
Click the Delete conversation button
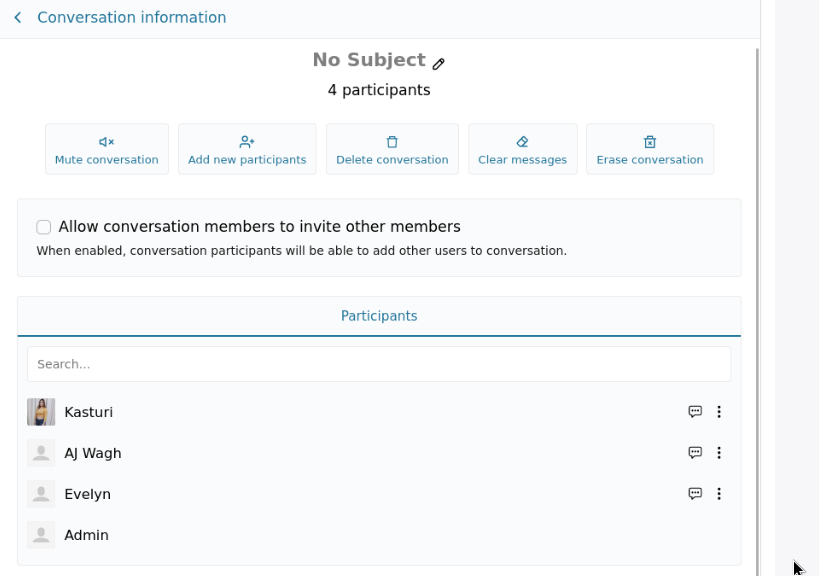tap(392, 149)
